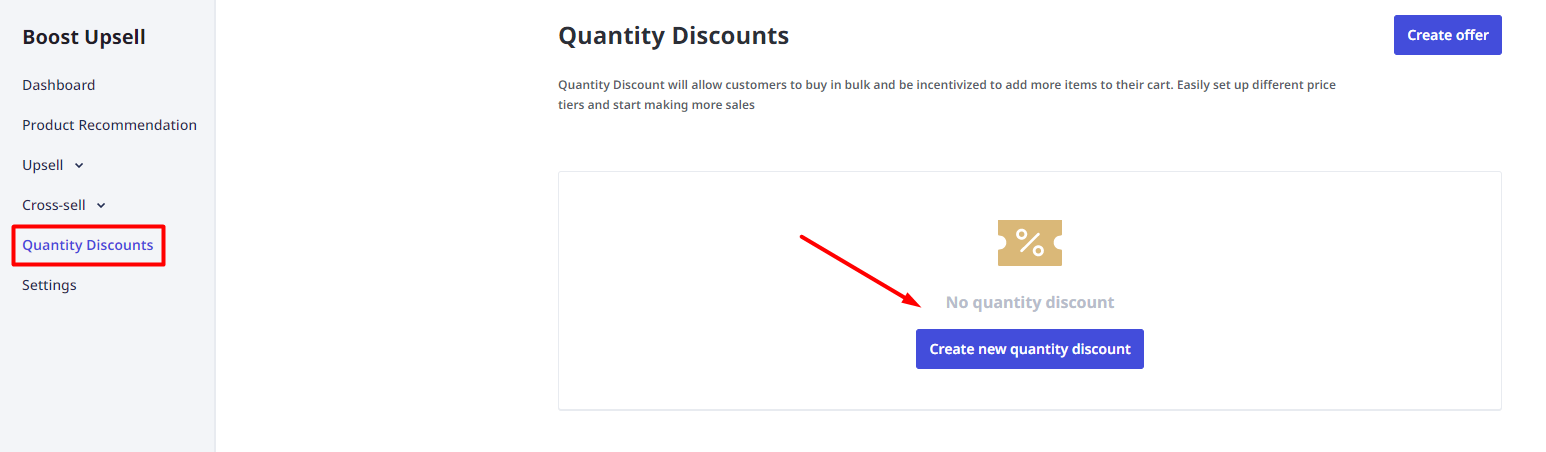Viewport: 1546px width, 452px height.
Task: Click Create new quantity discount button
Action: [x=1029, y=349]
